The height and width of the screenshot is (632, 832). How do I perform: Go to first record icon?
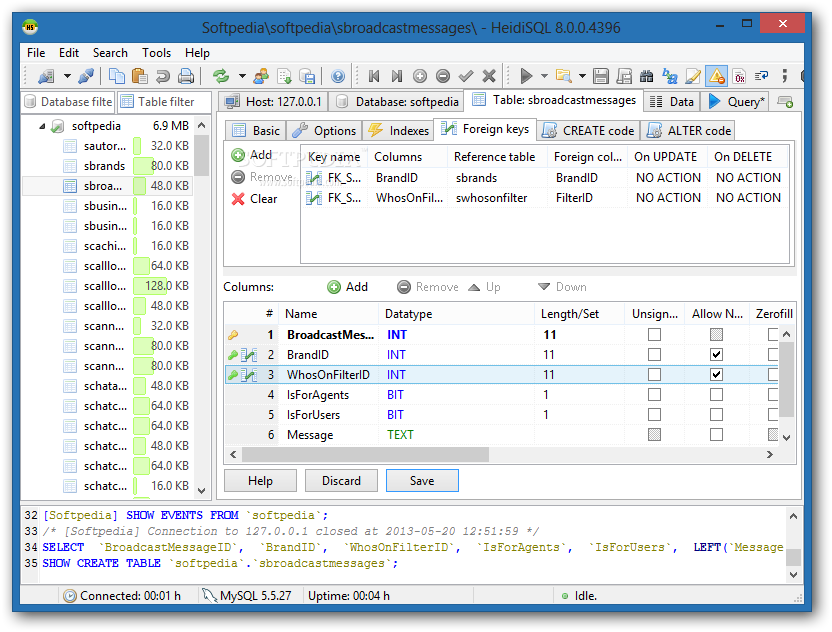click(374, 76)
